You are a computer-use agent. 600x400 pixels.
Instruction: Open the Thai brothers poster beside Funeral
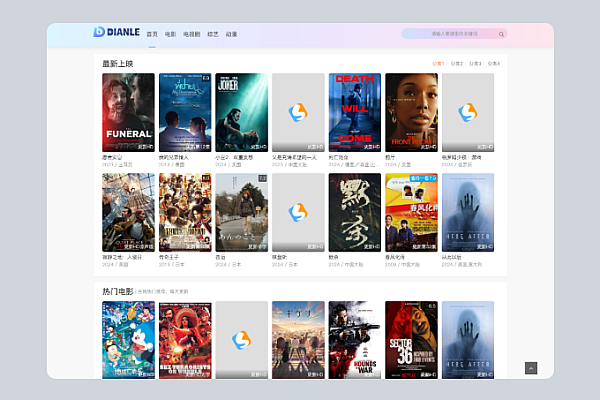[185, 113]
